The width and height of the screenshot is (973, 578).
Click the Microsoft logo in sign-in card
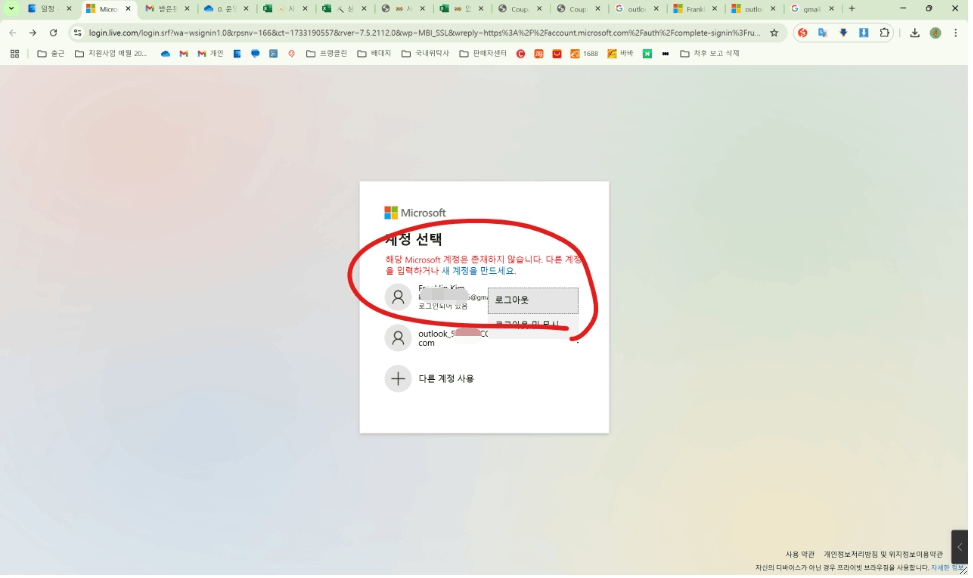(416, 214)
